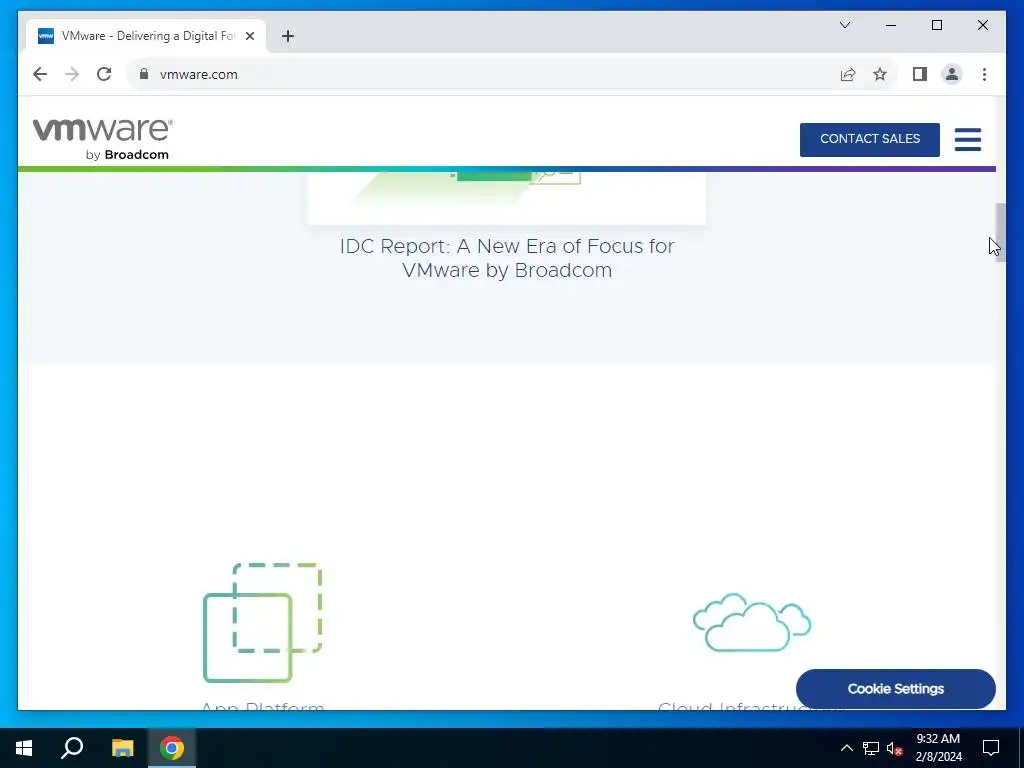Image resolution: width=1024 pixels, height=768 pixels.
Task: Go to homepage via VMware by Broadcom logo
Action: 103,138
